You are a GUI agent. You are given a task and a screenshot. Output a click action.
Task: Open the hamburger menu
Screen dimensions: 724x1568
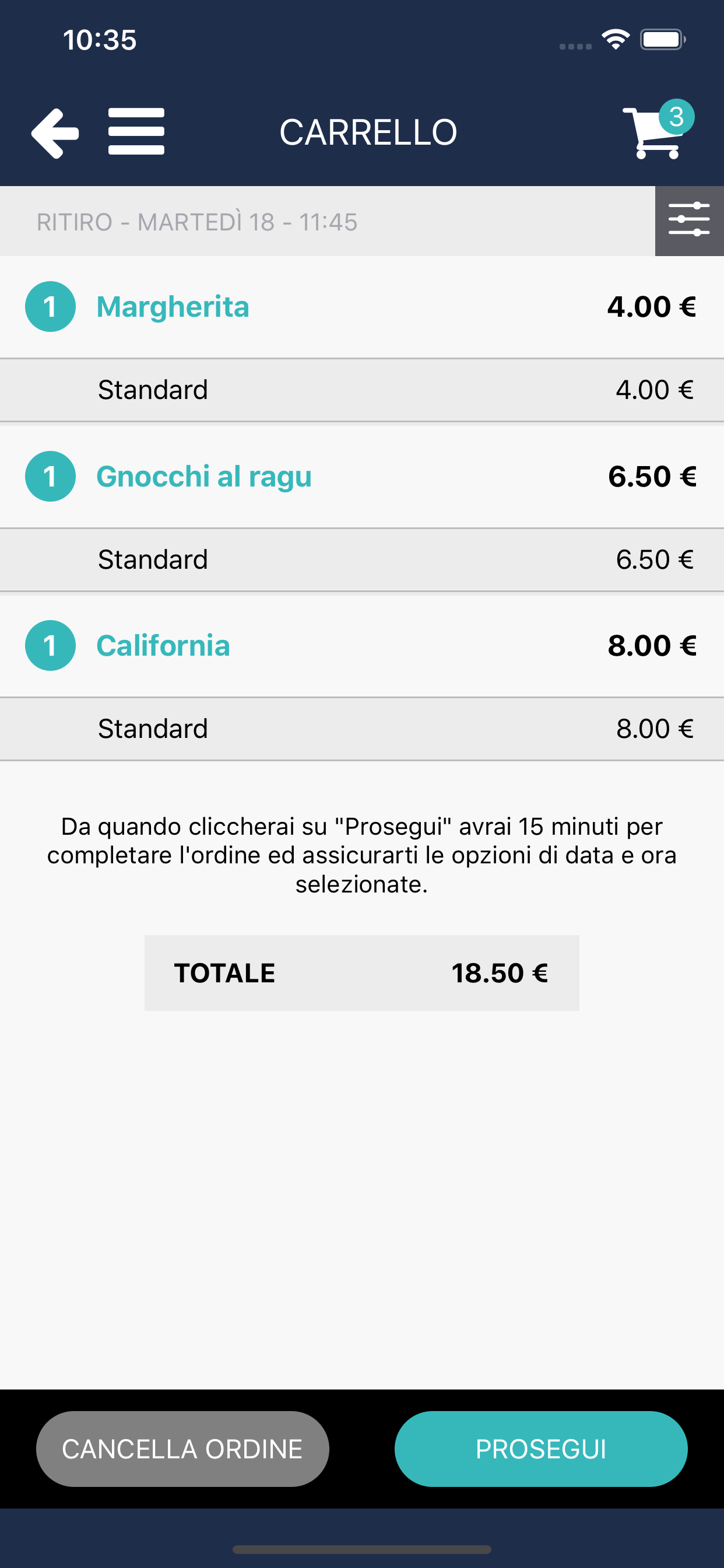(x=136, y=131)
